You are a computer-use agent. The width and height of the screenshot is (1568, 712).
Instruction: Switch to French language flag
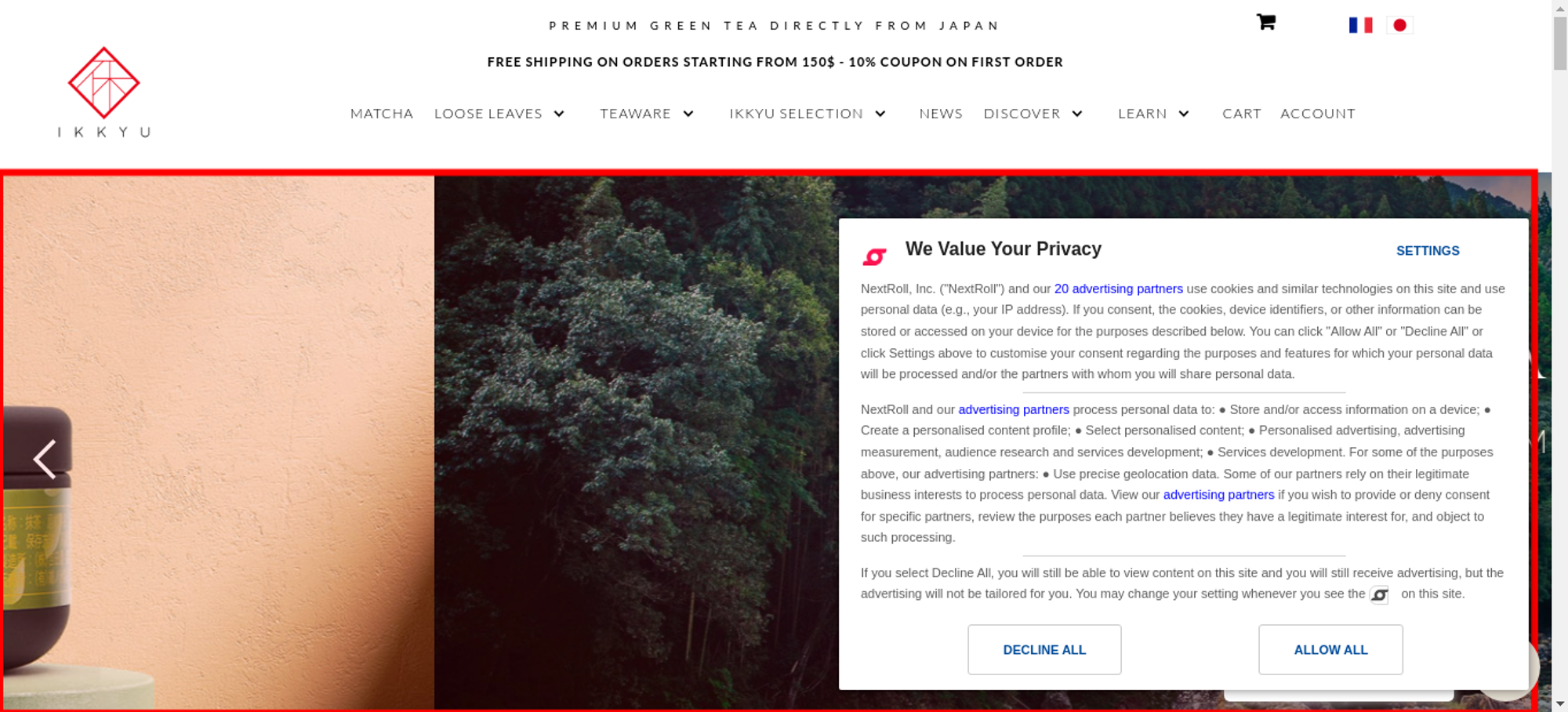click(x=1360, y=25)
